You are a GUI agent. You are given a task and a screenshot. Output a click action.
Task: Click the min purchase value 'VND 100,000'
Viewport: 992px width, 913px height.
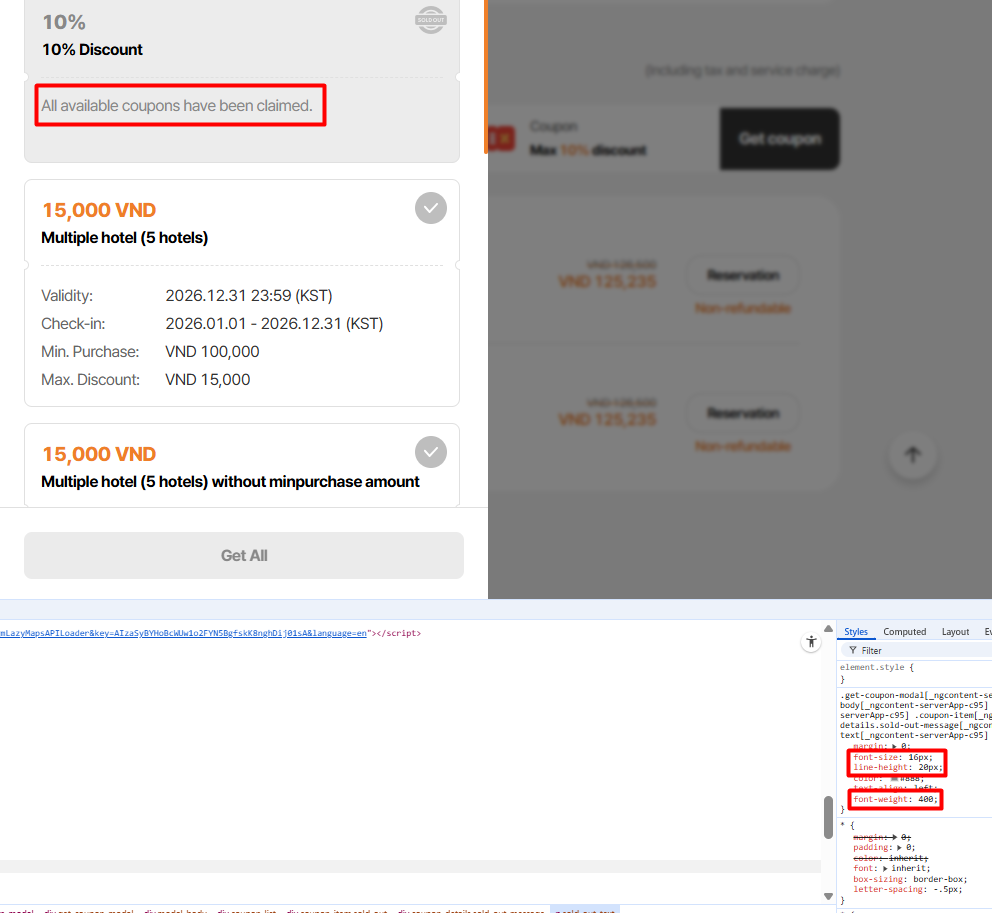click(212, 351)
